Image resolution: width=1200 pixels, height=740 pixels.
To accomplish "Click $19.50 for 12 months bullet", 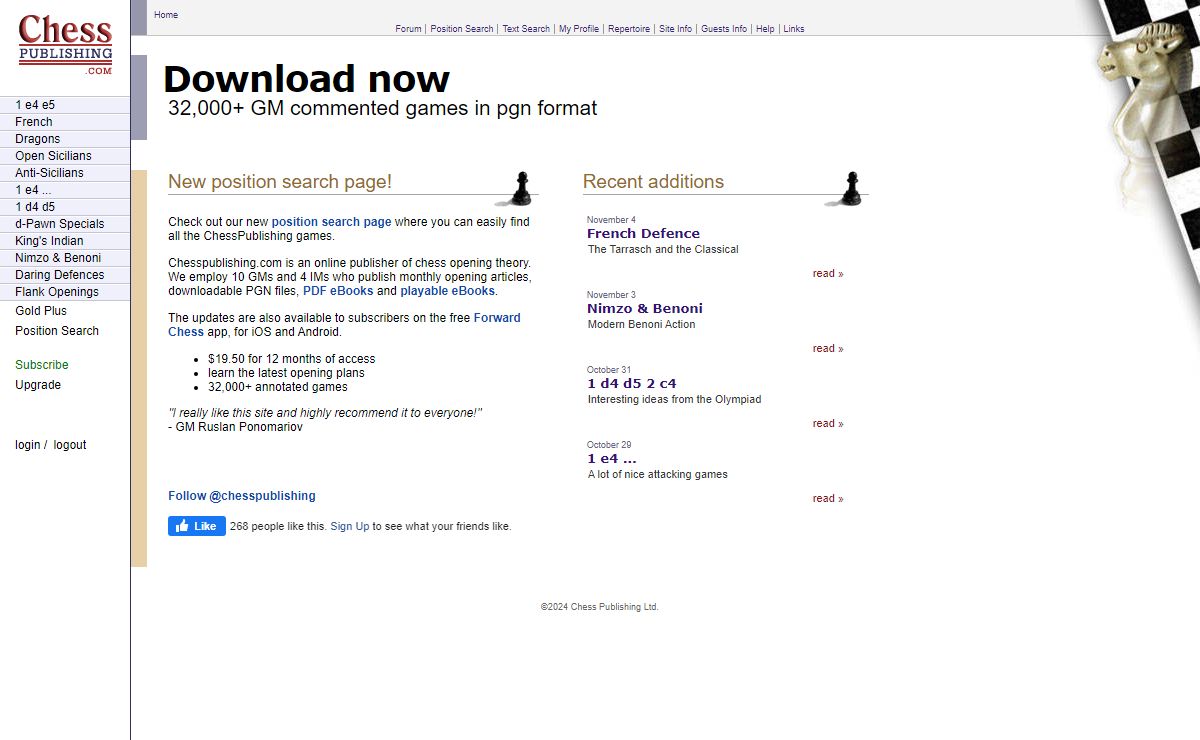I will 291,359.
